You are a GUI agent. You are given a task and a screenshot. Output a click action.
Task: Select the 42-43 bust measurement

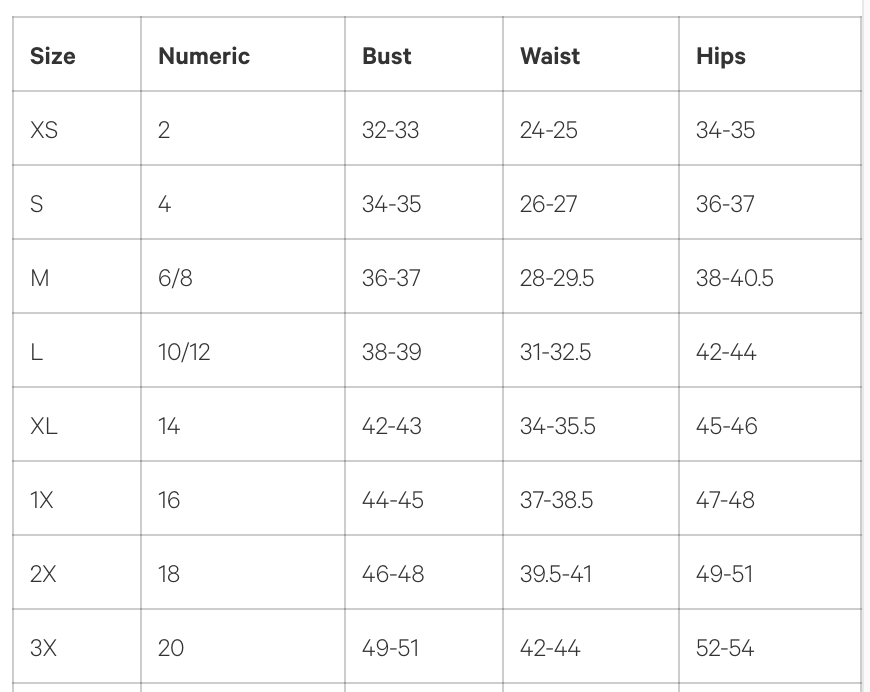[x=392, y=426]
